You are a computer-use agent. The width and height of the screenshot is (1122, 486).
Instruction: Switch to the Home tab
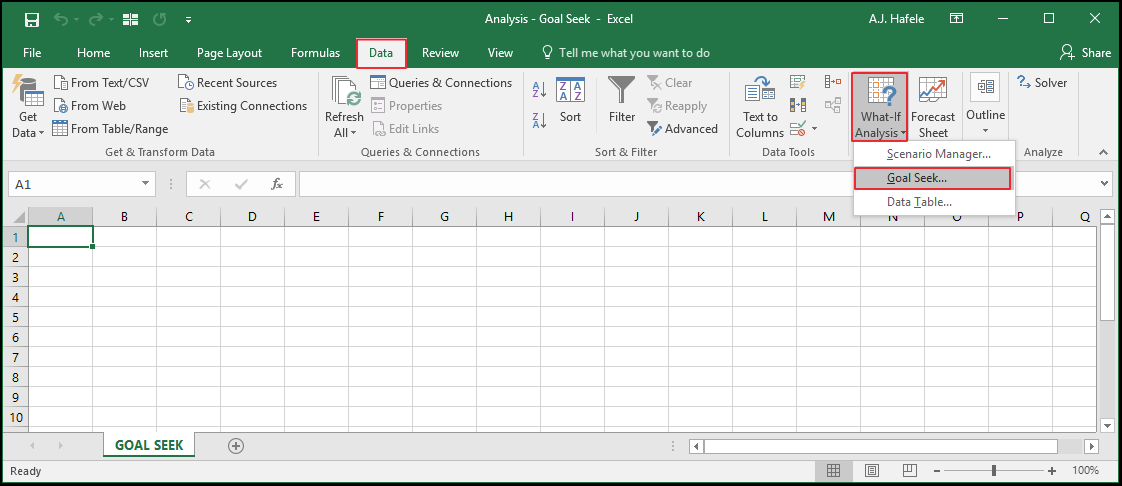(94, 53)
